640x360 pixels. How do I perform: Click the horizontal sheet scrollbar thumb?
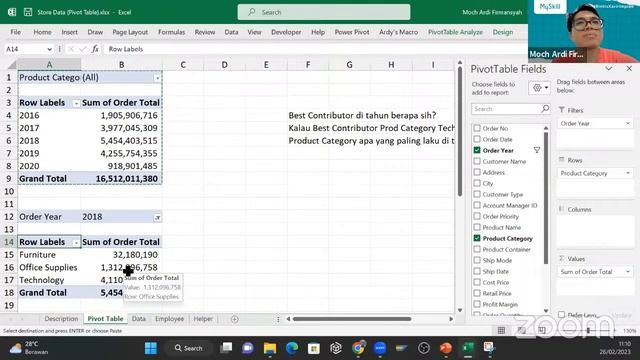pyautogui.click(x=352, y=319)
